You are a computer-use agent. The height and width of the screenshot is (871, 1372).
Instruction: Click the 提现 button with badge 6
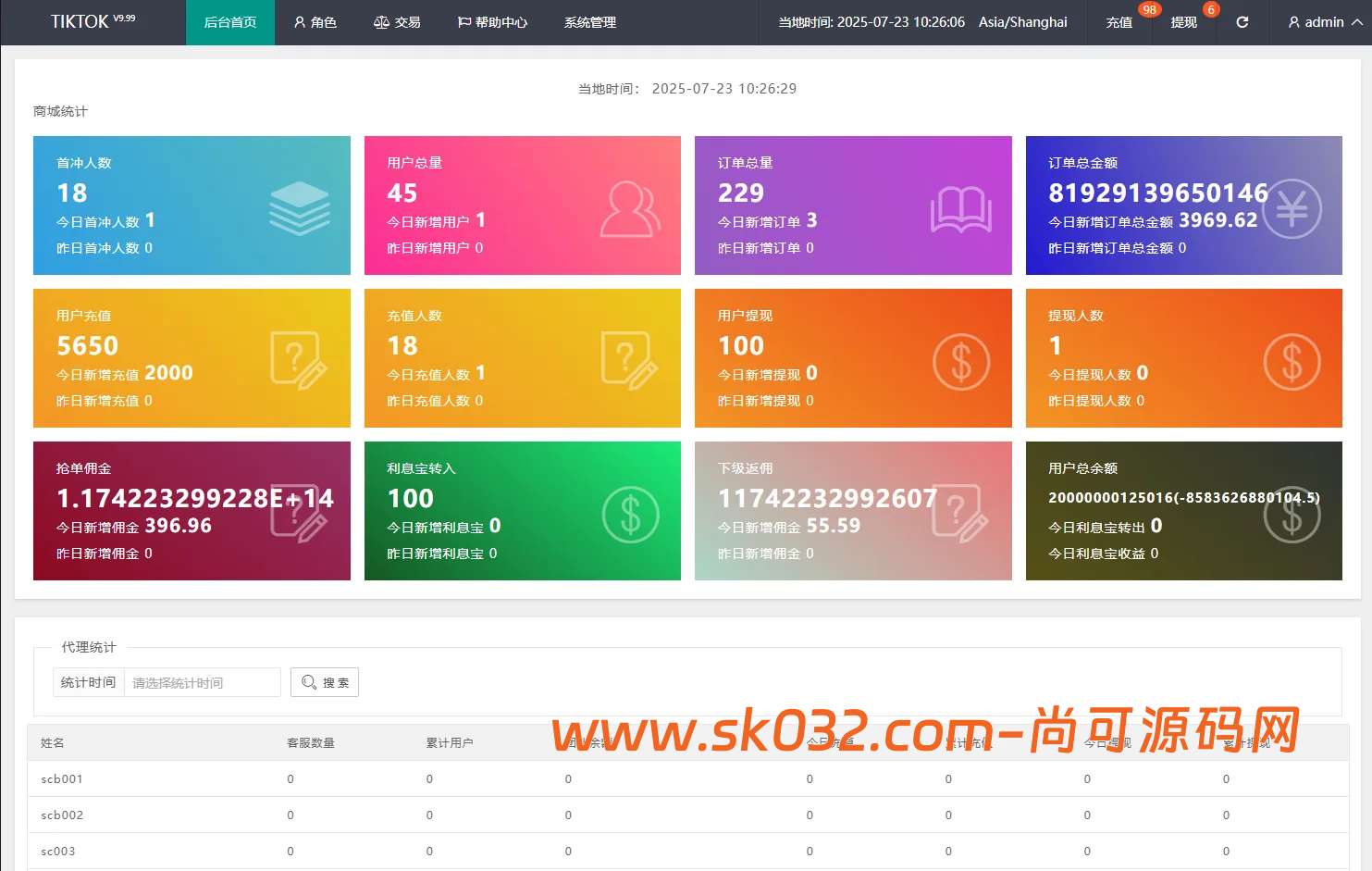pyautogui.click(x=1183, y=22)
